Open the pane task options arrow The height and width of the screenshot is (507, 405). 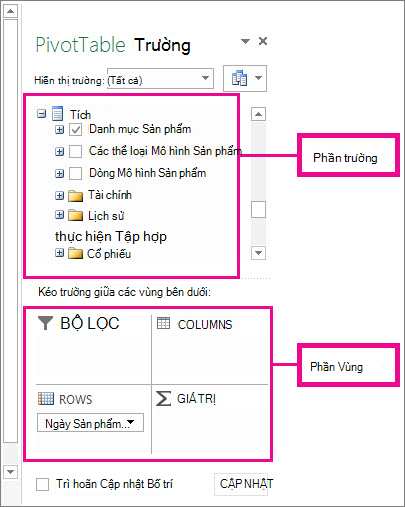[x=245, y=41]
